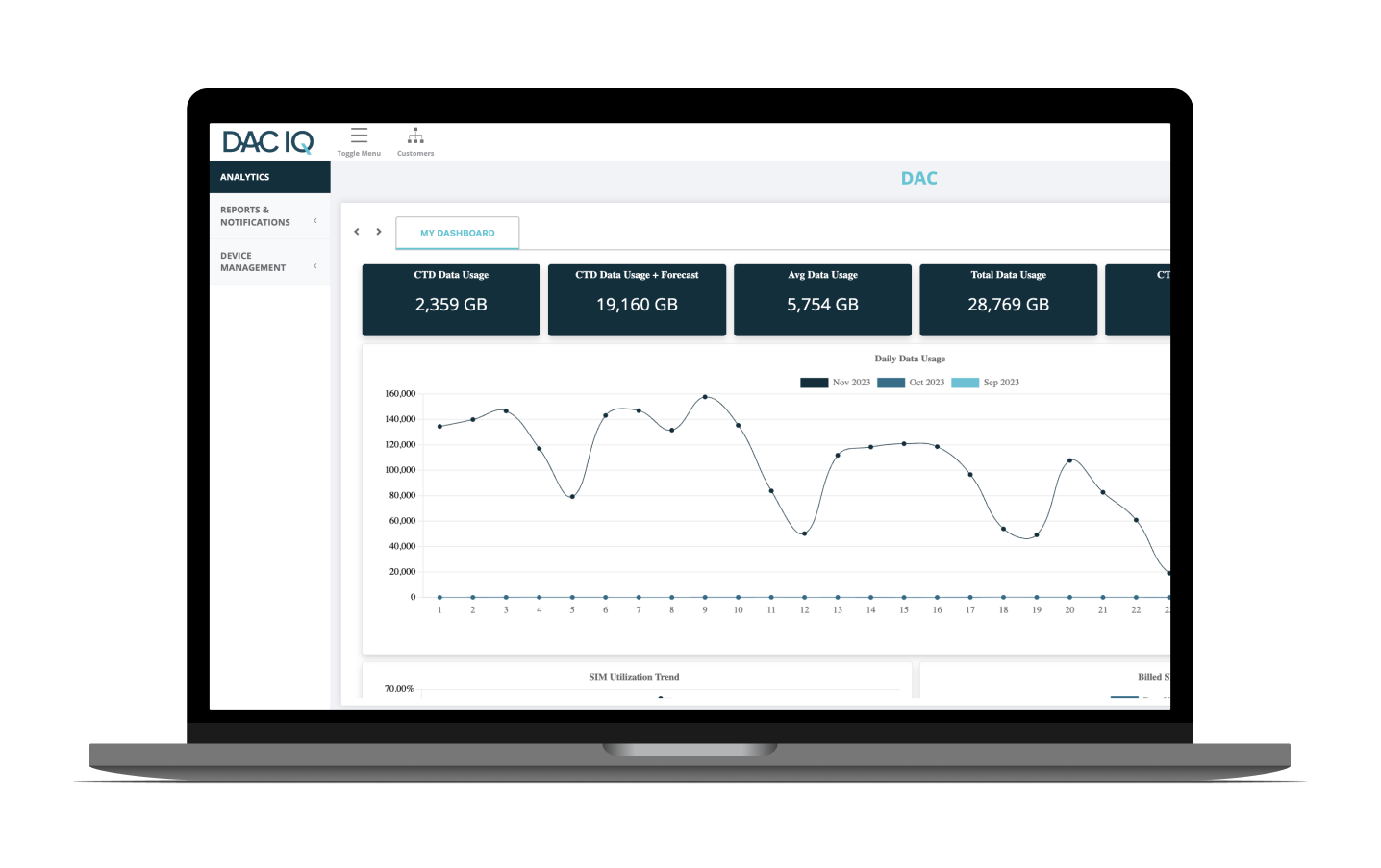1381x868 pixels.
Task: Click the Total Data Usage card
Action: point(1008,300)
